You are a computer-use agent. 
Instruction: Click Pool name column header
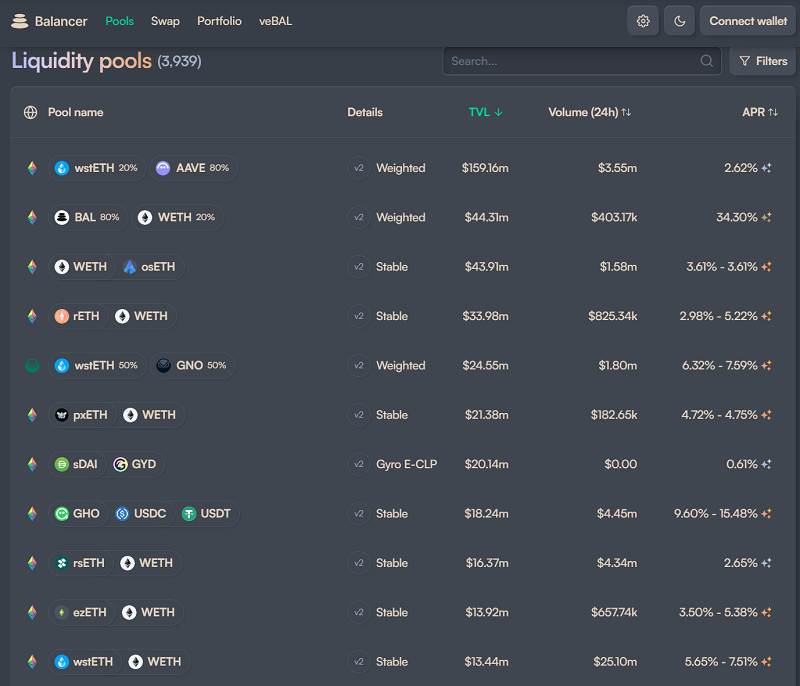pyautogui.click(x=76, y=112)
